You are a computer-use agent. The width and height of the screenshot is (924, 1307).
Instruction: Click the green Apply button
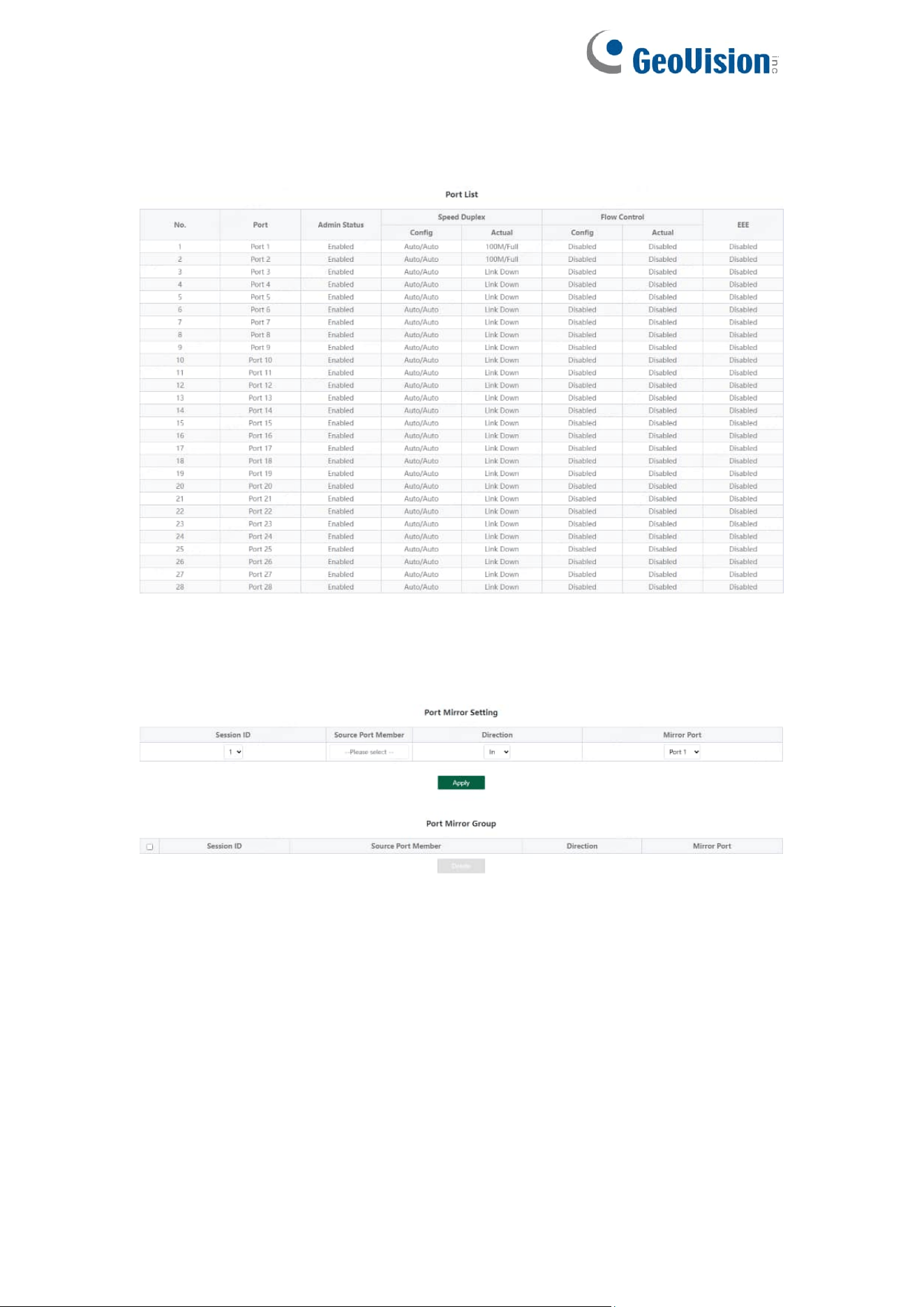click(x=461, y=783)
